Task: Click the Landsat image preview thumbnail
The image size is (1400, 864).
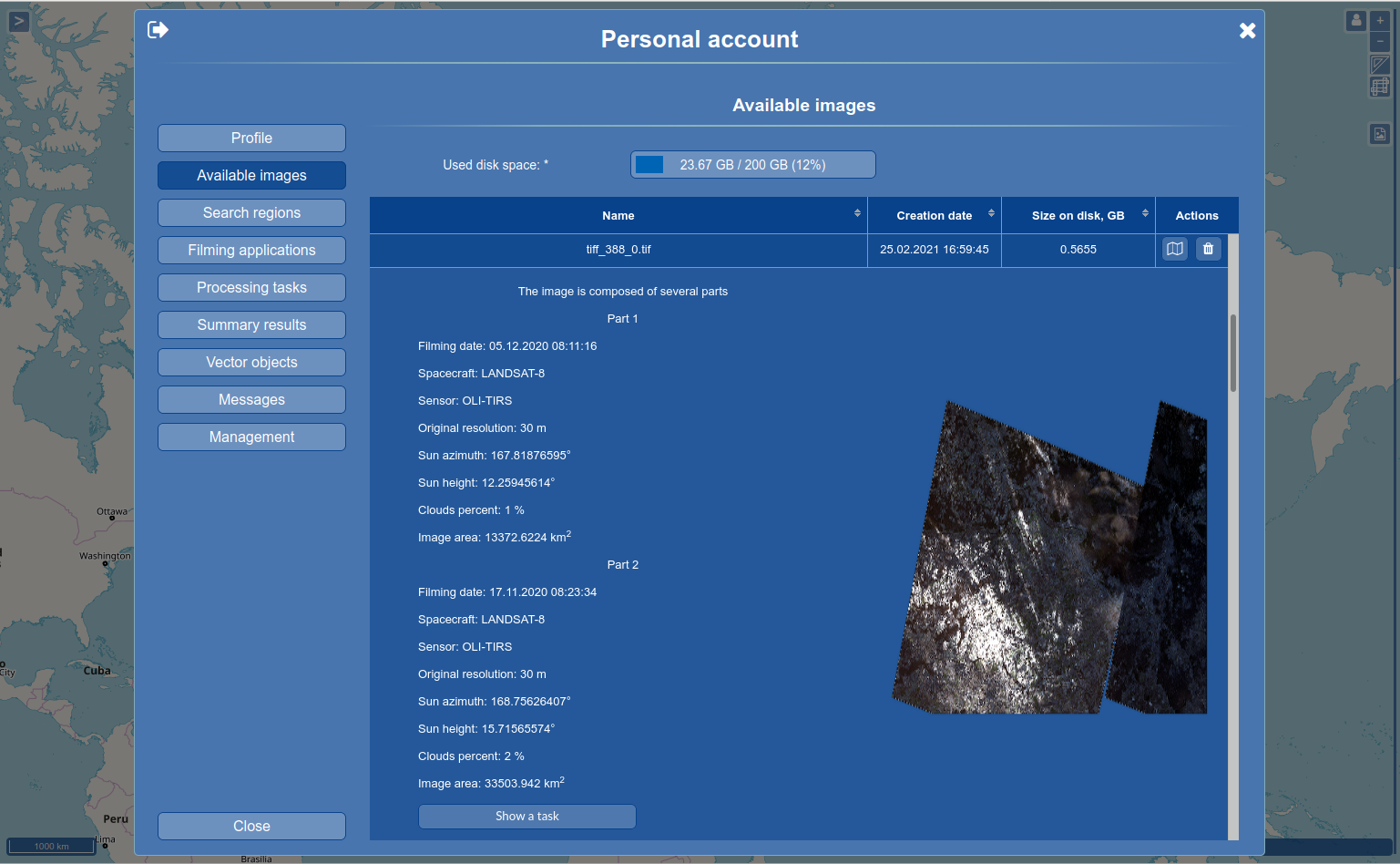Action: tap(1049, 558)
